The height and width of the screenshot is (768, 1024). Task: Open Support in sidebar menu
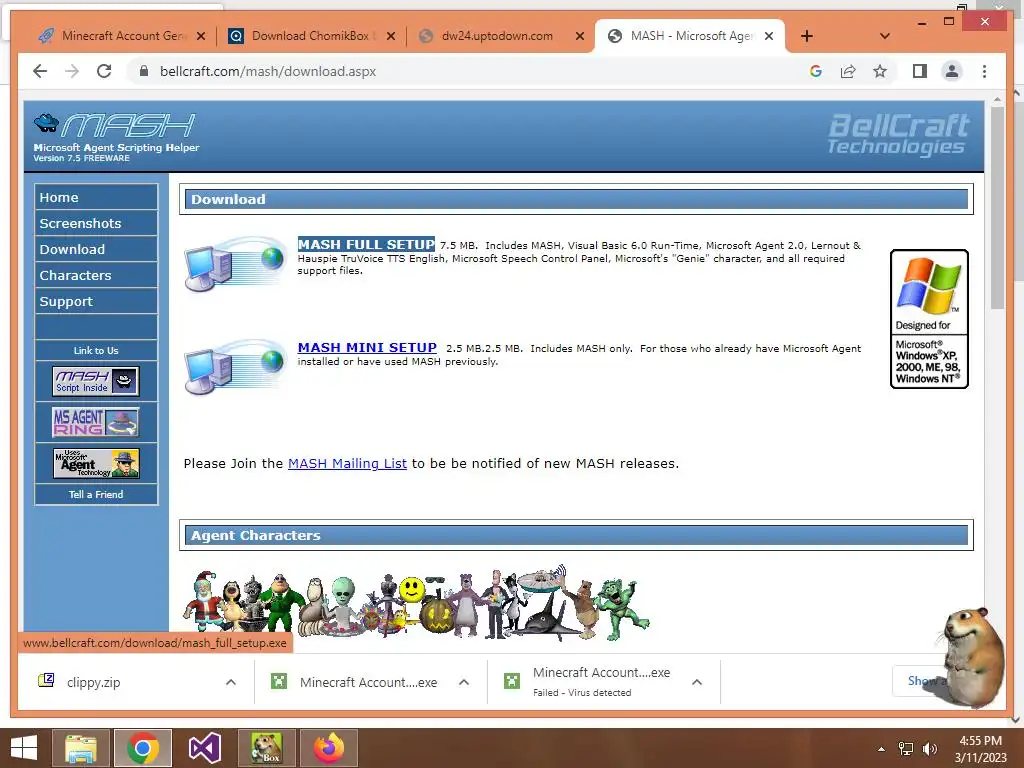tap(96, 302)
